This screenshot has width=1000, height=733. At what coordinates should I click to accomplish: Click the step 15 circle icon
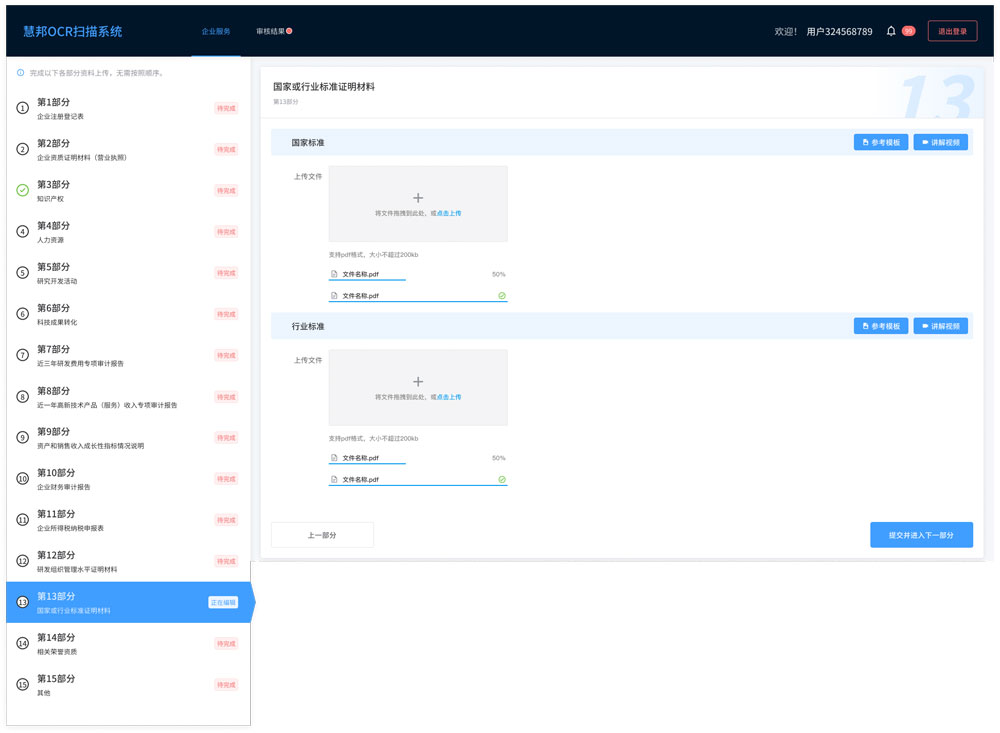click(22, 685)
